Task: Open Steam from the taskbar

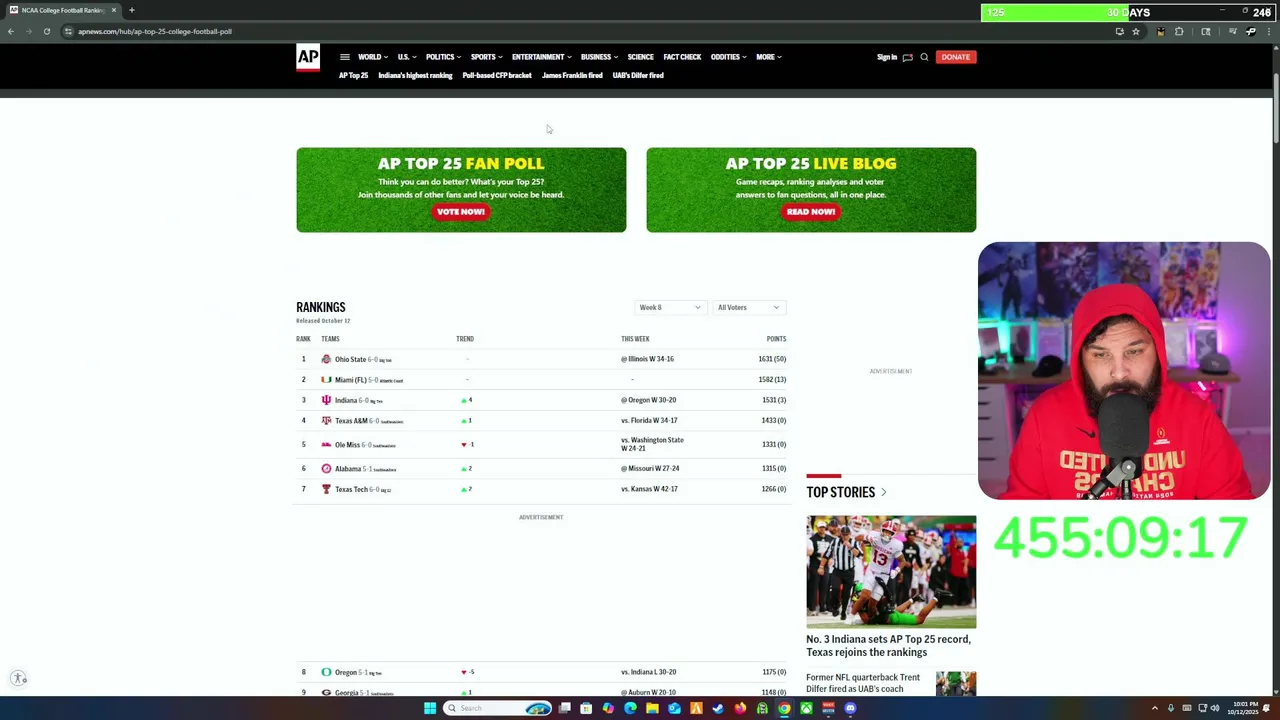Action: (718, 708)
